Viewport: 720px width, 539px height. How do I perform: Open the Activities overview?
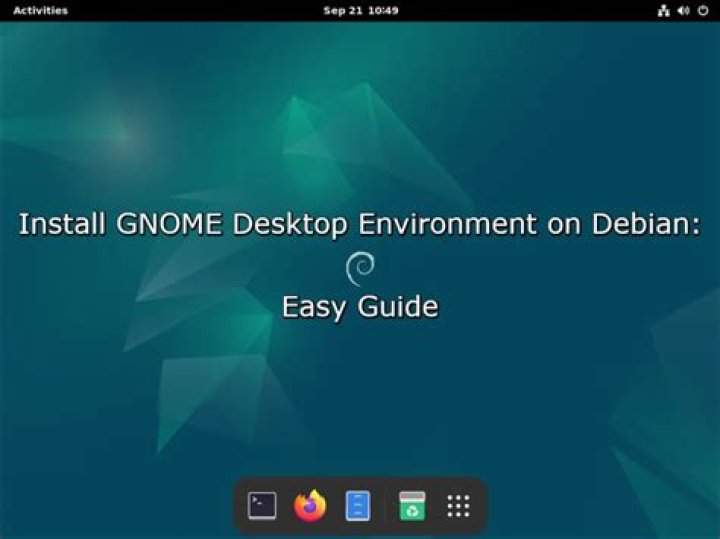click(40, 11)
